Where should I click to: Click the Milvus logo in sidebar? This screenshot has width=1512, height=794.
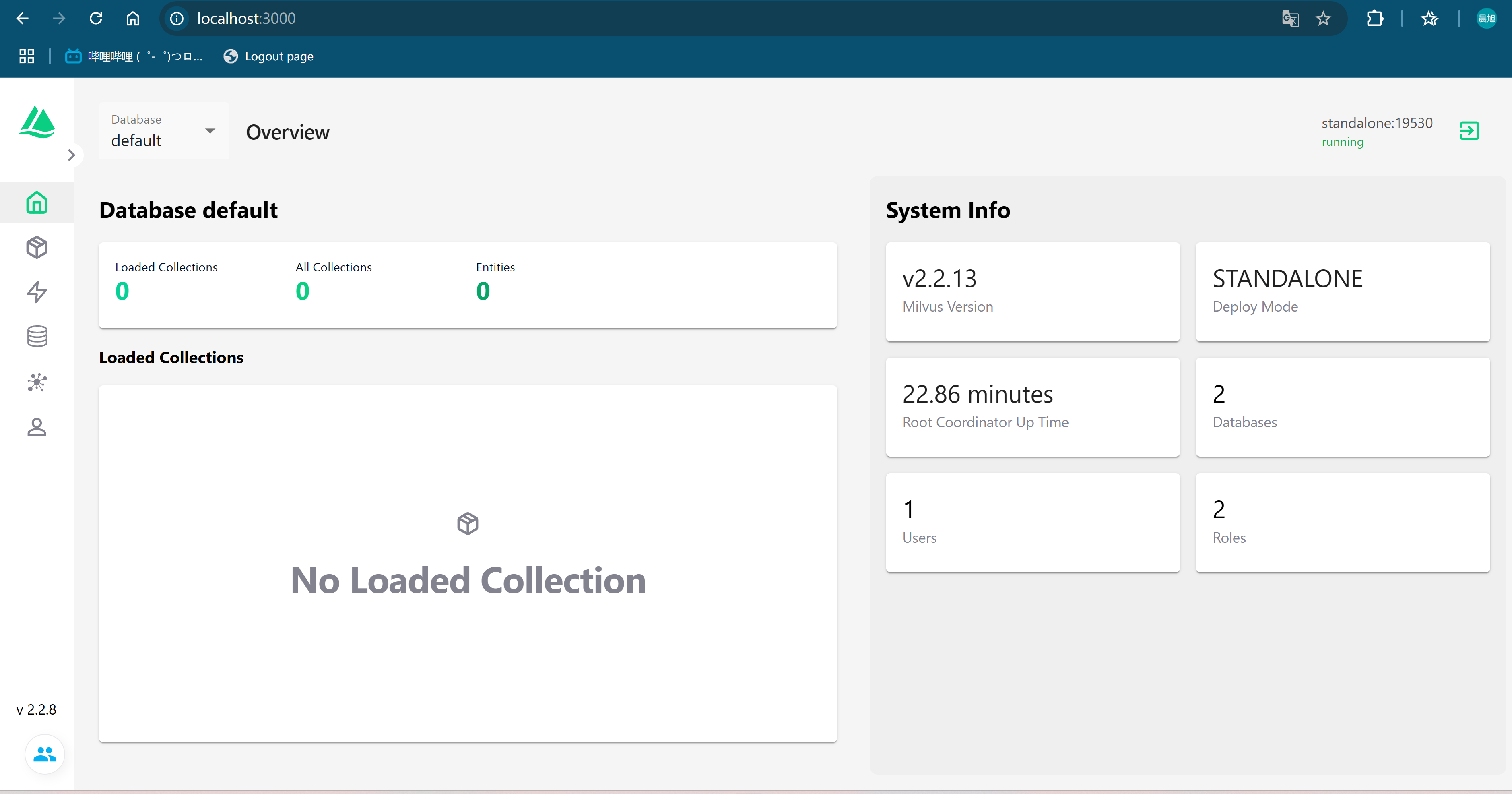(37, 122)
